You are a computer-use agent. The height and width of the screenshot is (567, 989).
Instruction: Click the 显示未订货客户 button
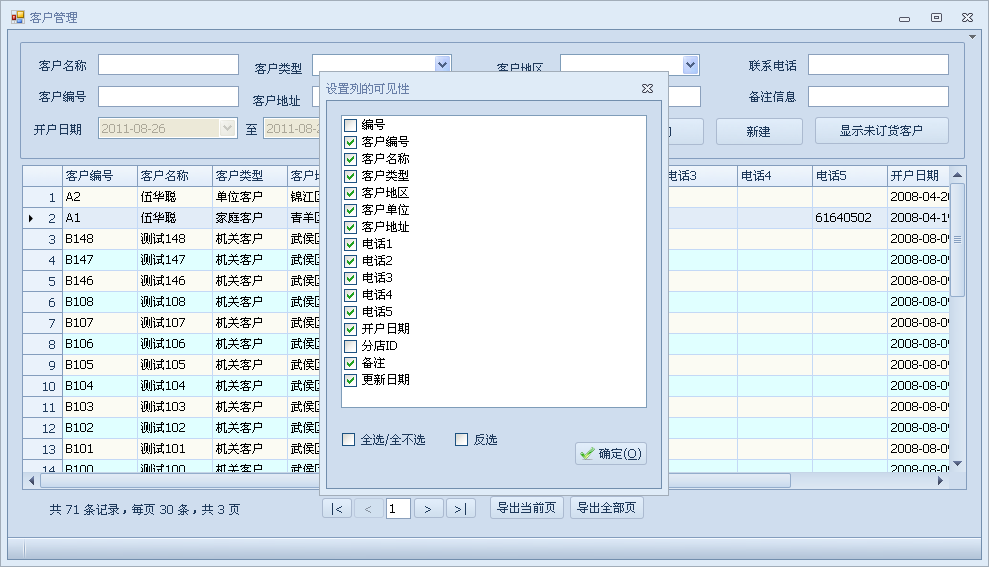[x=882, y=131]
